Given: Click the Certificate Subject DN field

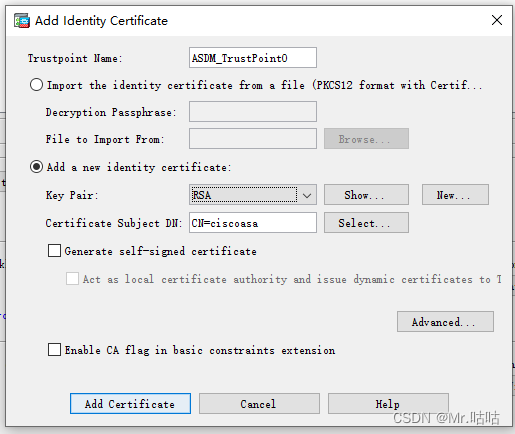Looking at the screenshot, I should pos(253,223).
